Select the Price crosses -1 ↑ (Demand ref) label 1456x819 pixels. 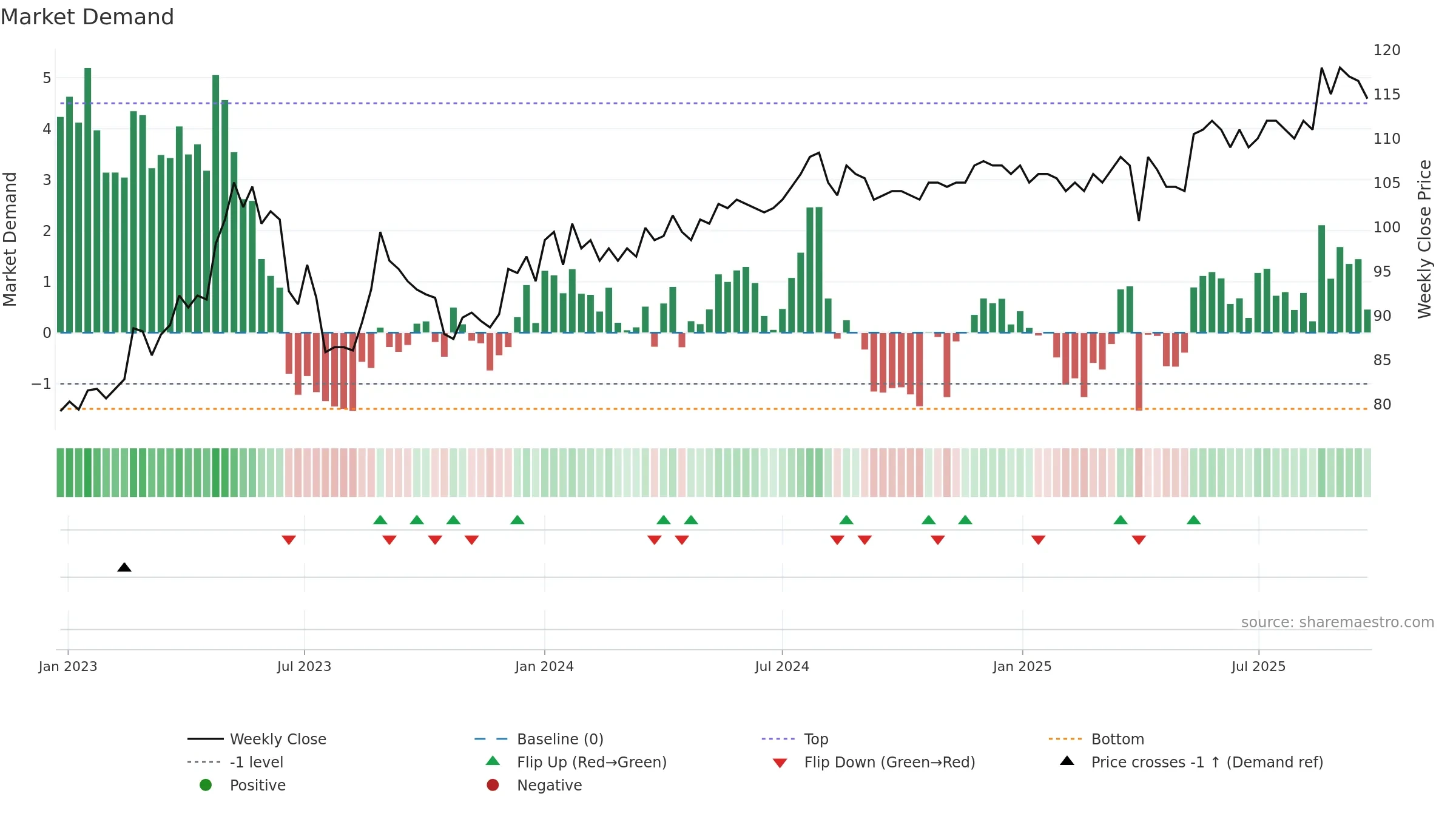coord(1207,762)
